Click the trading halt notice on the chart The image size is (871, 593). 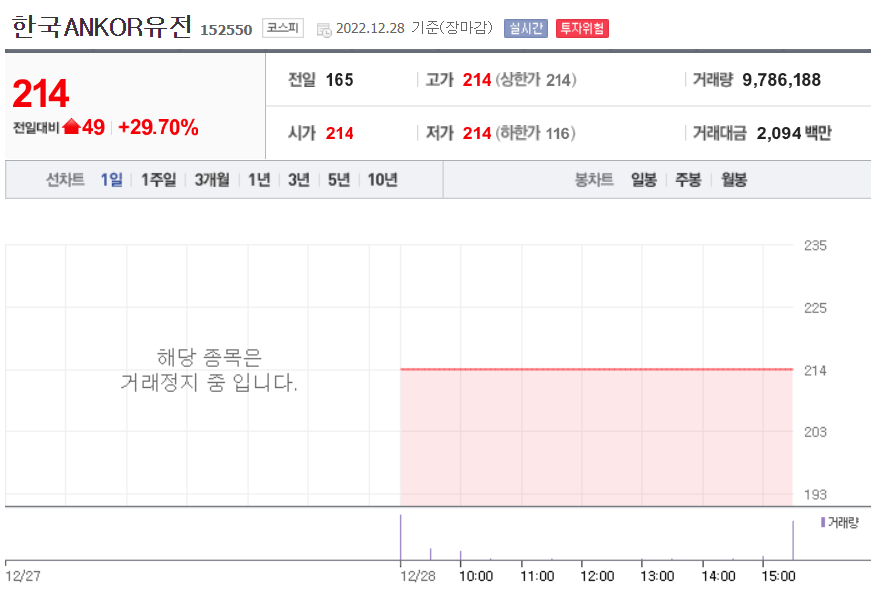click(x=223, y=370)
